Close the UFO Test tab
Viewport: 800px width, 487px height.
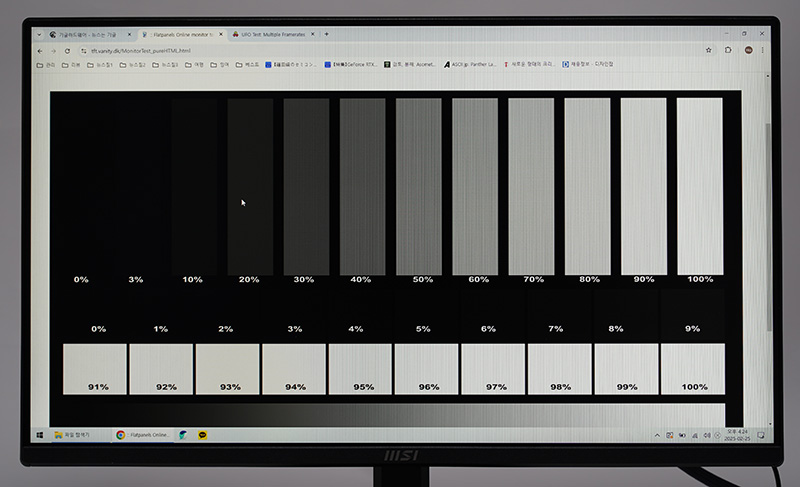click(313, 35)
